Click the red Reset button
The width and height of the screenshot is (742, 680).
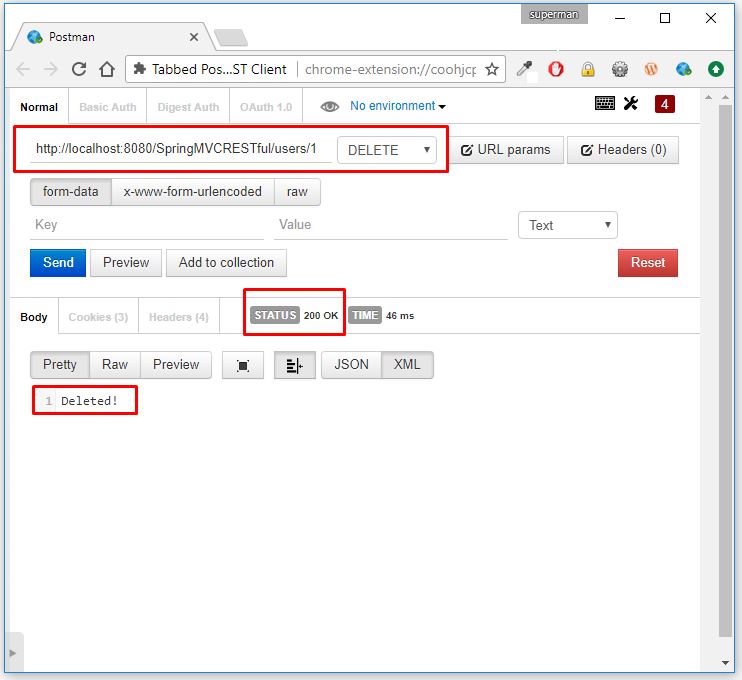tap(647, 263)
